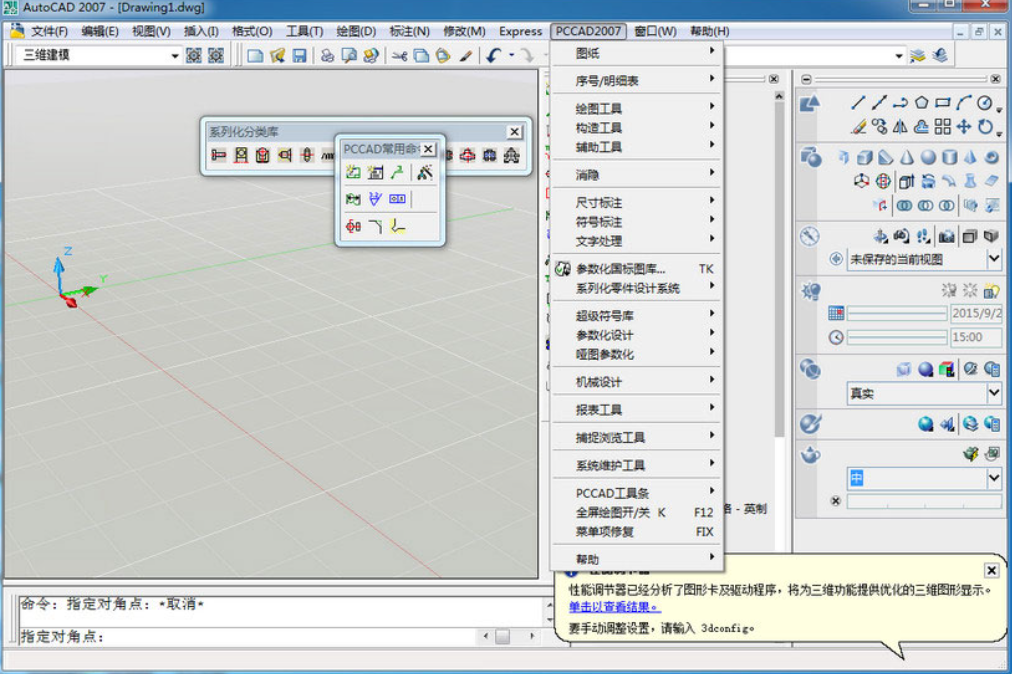Open the 三维建模 workspace dropdown

point(174,56)
